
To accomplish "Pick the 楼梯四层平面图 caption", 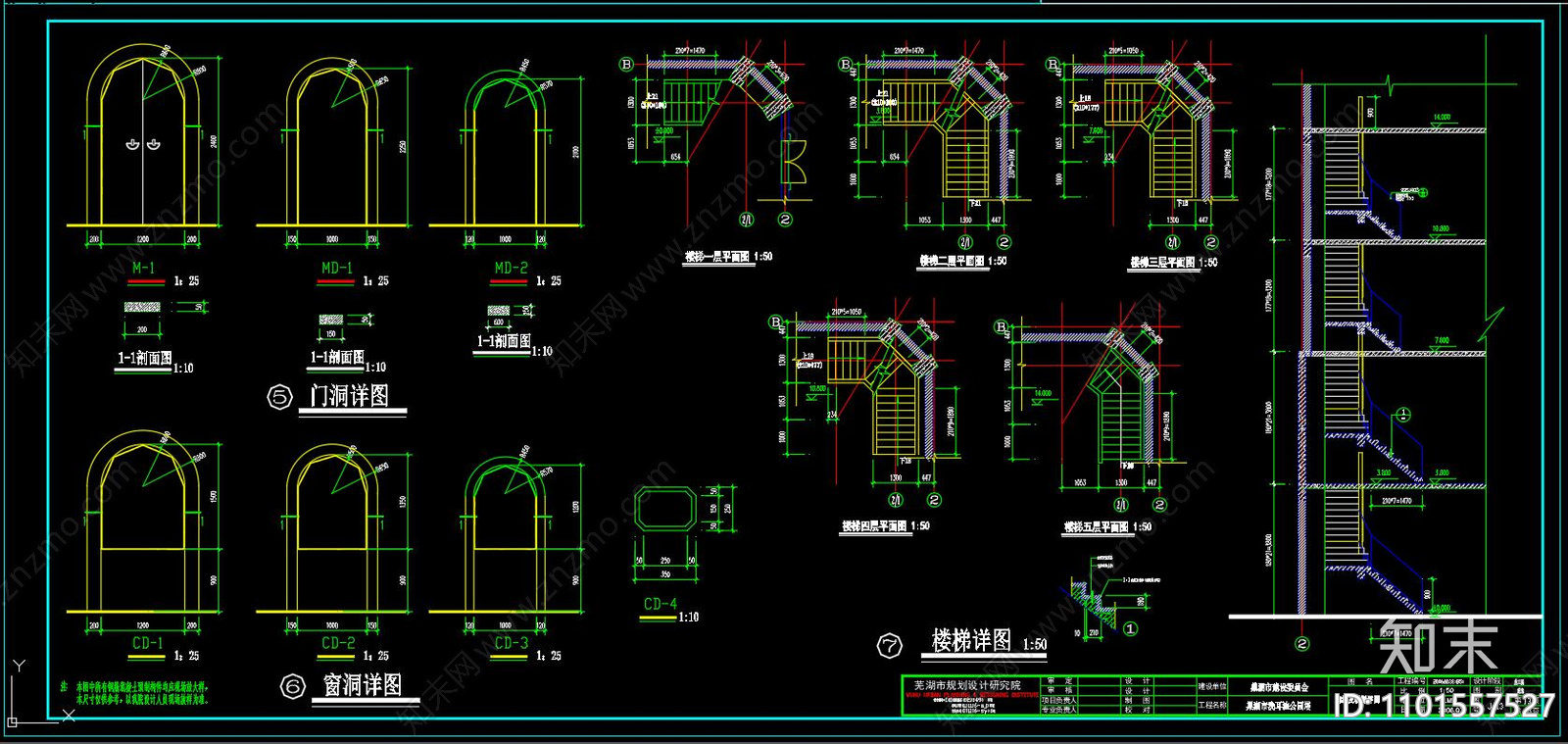I will pyautogui.click(x=874, y=526).
